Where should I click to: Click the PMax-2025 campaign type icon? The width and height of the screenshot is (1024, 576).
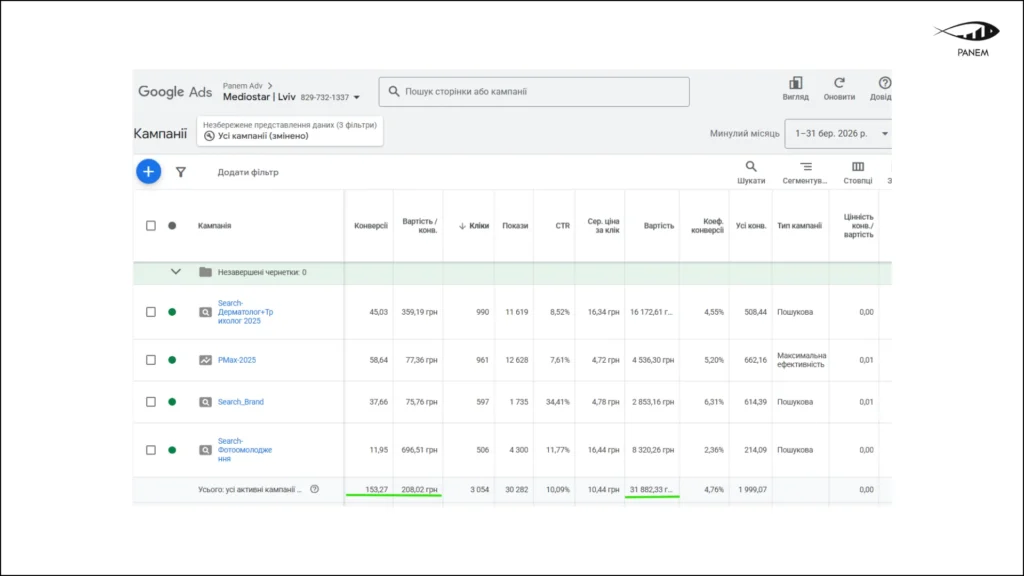point(205,360)
